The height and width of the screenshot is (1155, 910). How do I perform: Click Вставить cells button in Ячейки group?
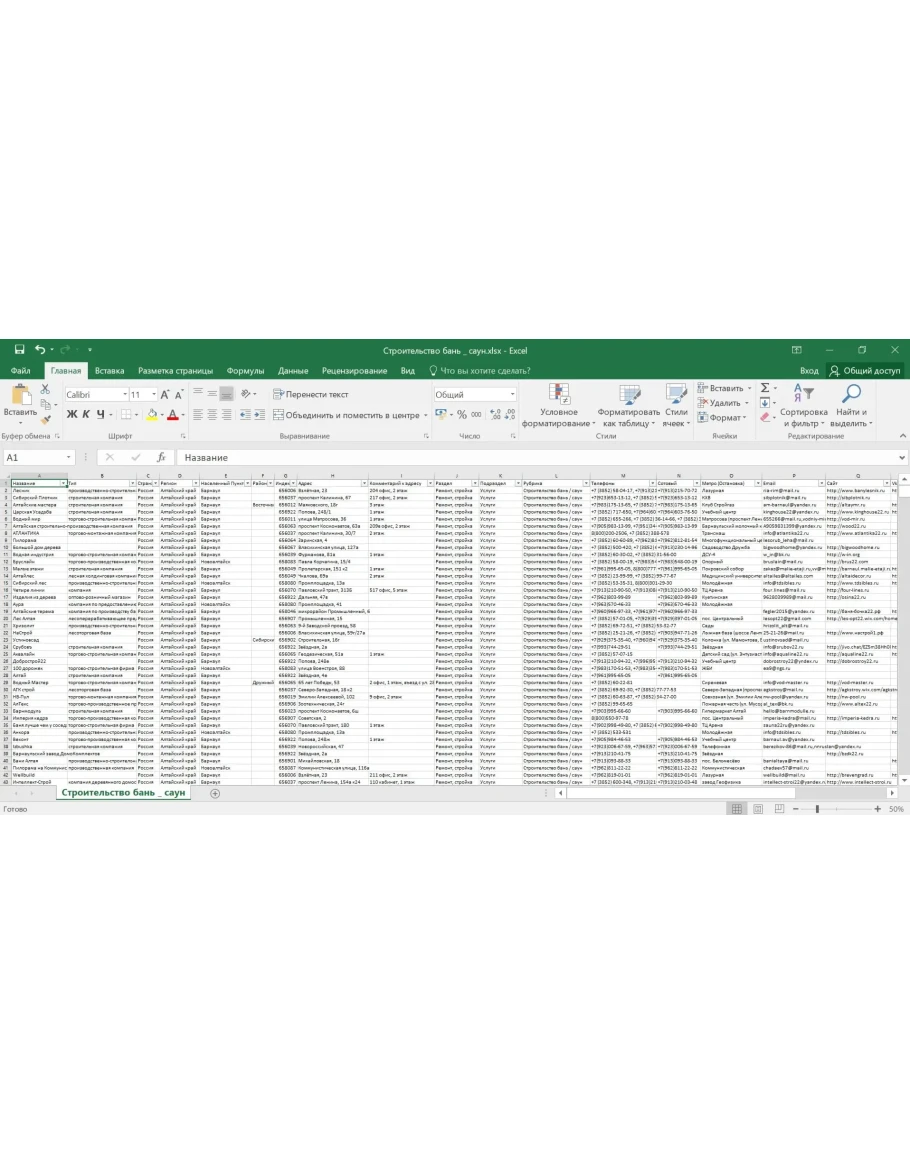click(x=721, y=387)
